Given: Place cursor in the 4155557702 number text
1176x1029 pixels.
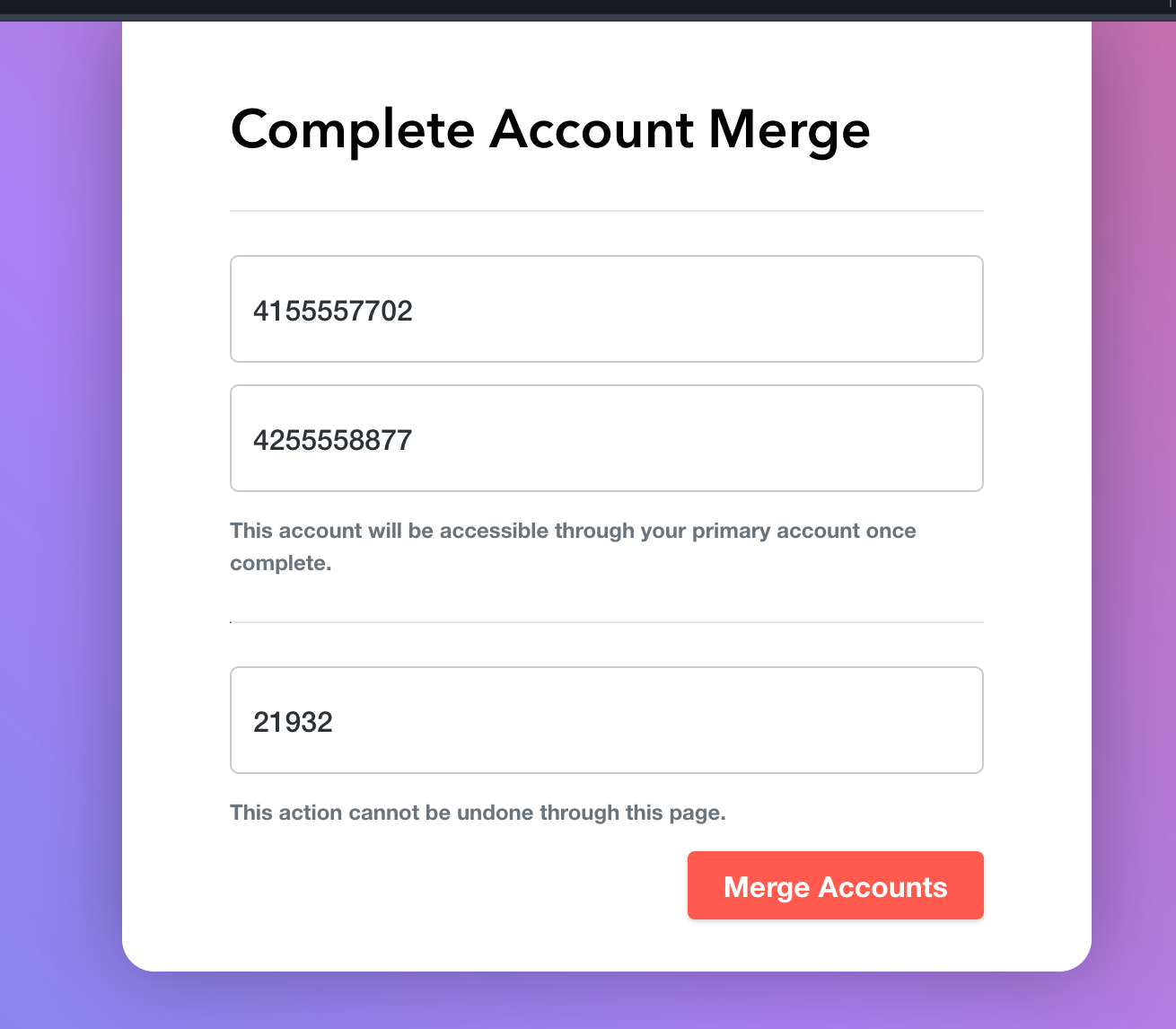Looking at the screenshot, I should 333,312.
